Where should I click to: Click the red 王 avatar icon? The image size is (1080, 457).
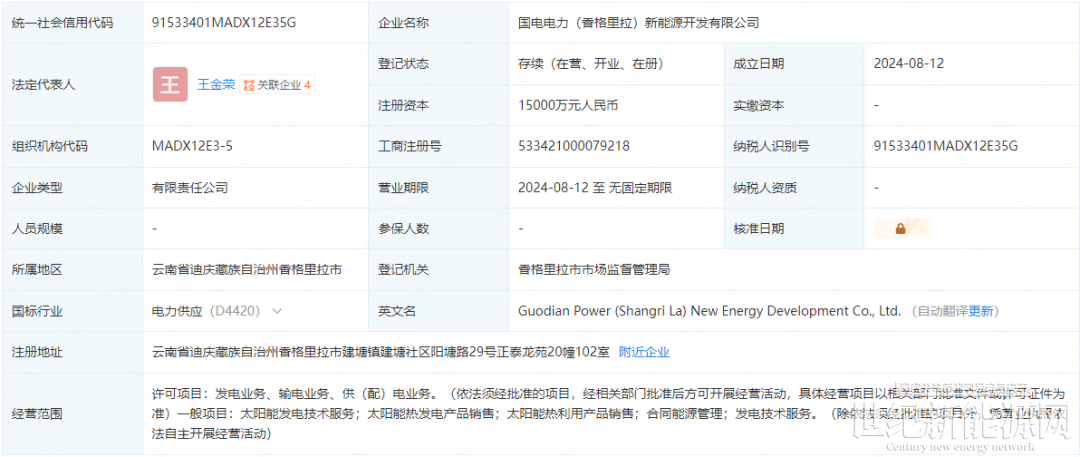(x=170, y=85)
